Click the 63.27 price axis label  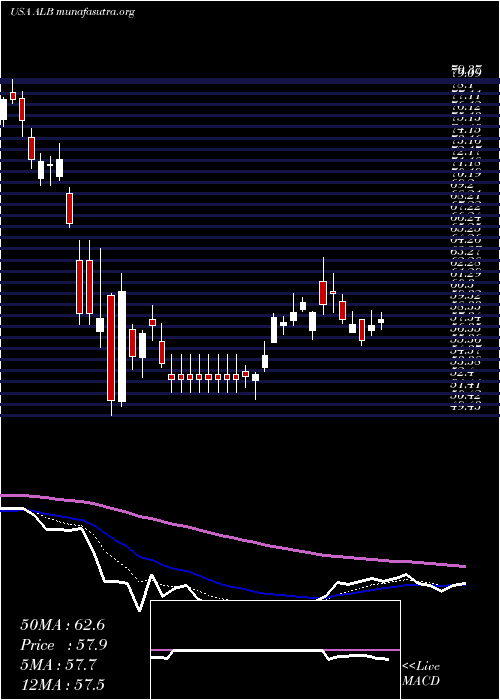click(x=466, y=251)
